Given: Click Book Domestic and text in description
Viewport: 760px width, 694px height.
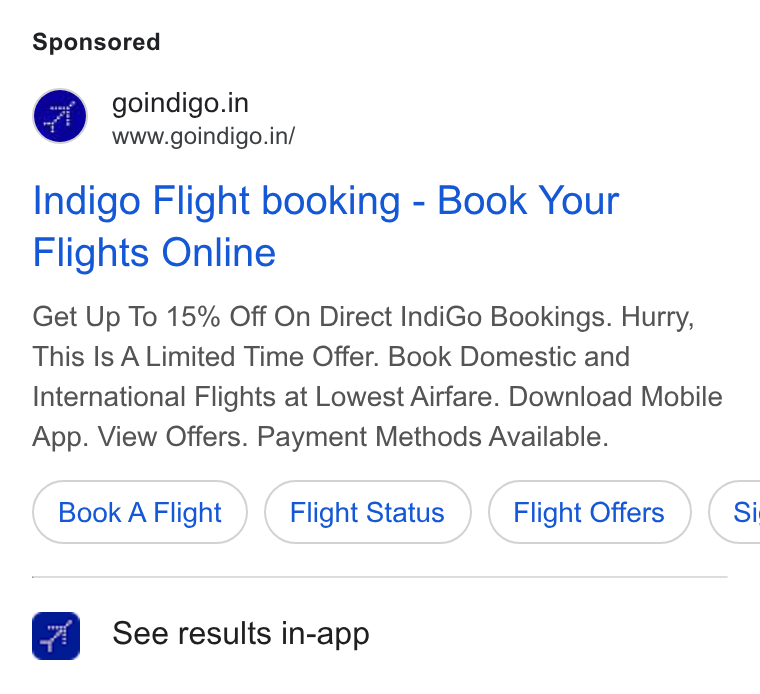Looking at the screenshot, I should tap(509, 357).
